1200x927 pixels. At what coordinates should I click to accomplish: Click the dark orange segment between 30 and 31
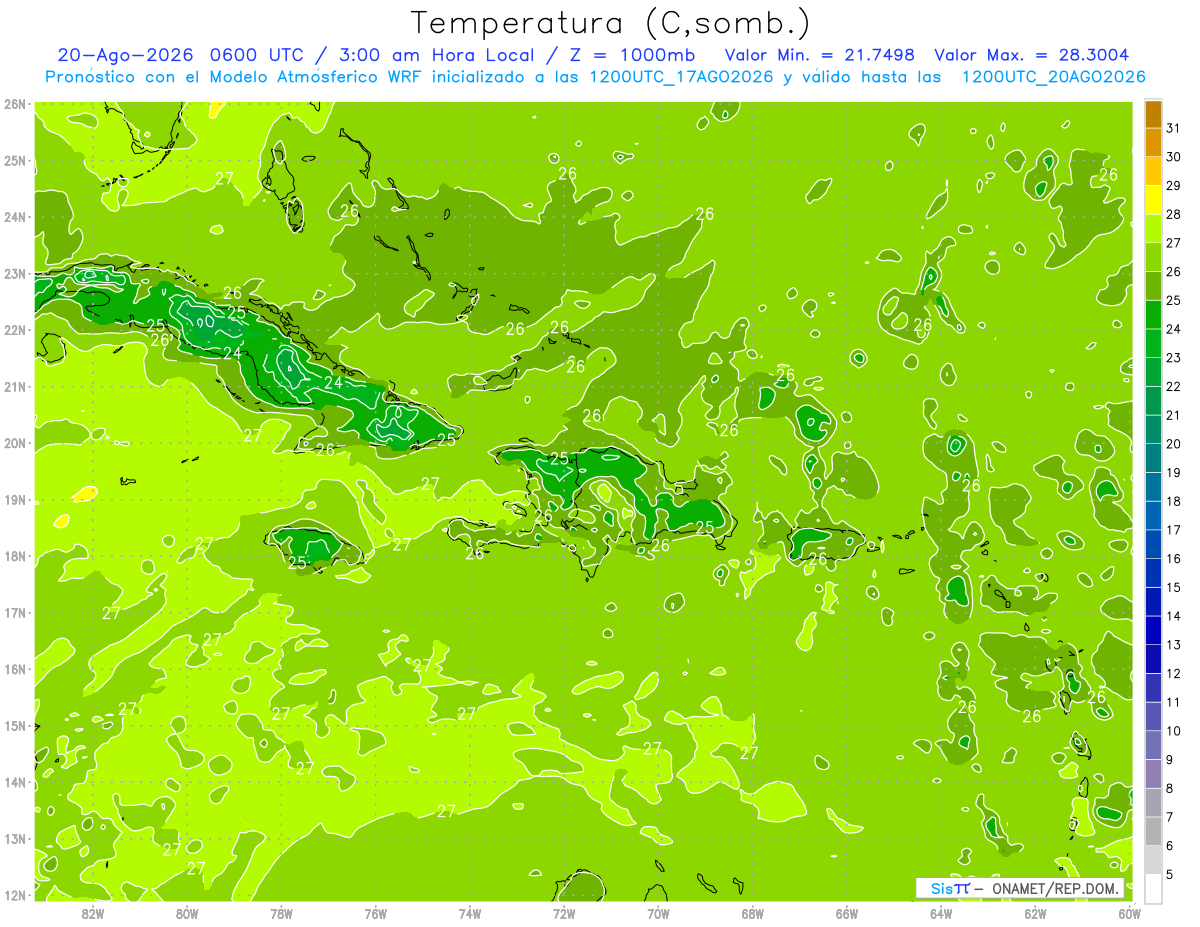click(x=1153, y=142)
